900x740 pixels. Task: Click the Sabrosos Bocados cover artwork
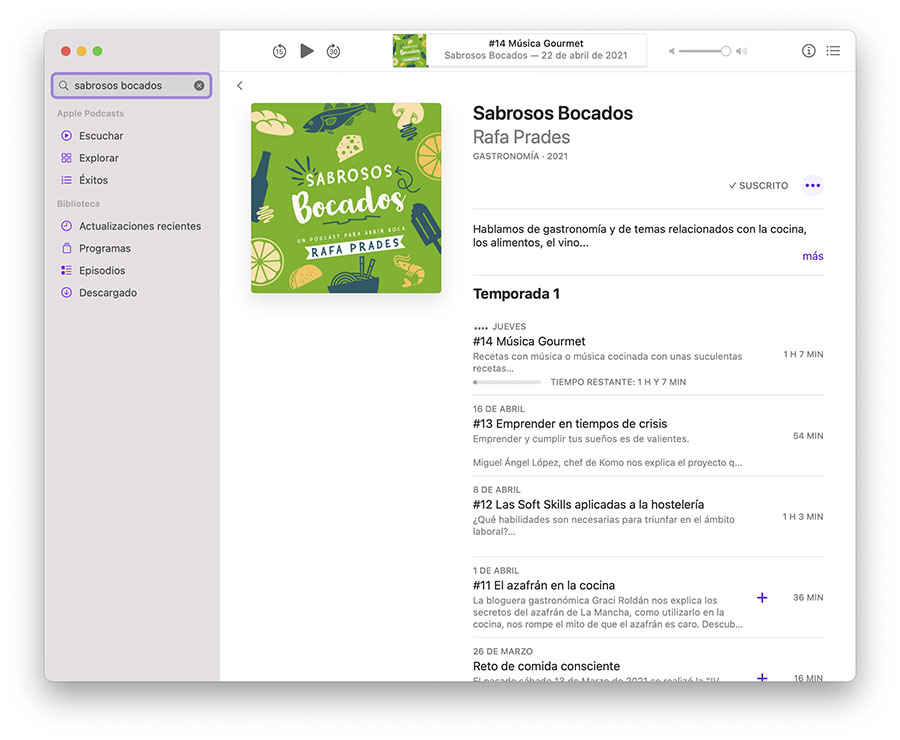click(x=346, y=198)
